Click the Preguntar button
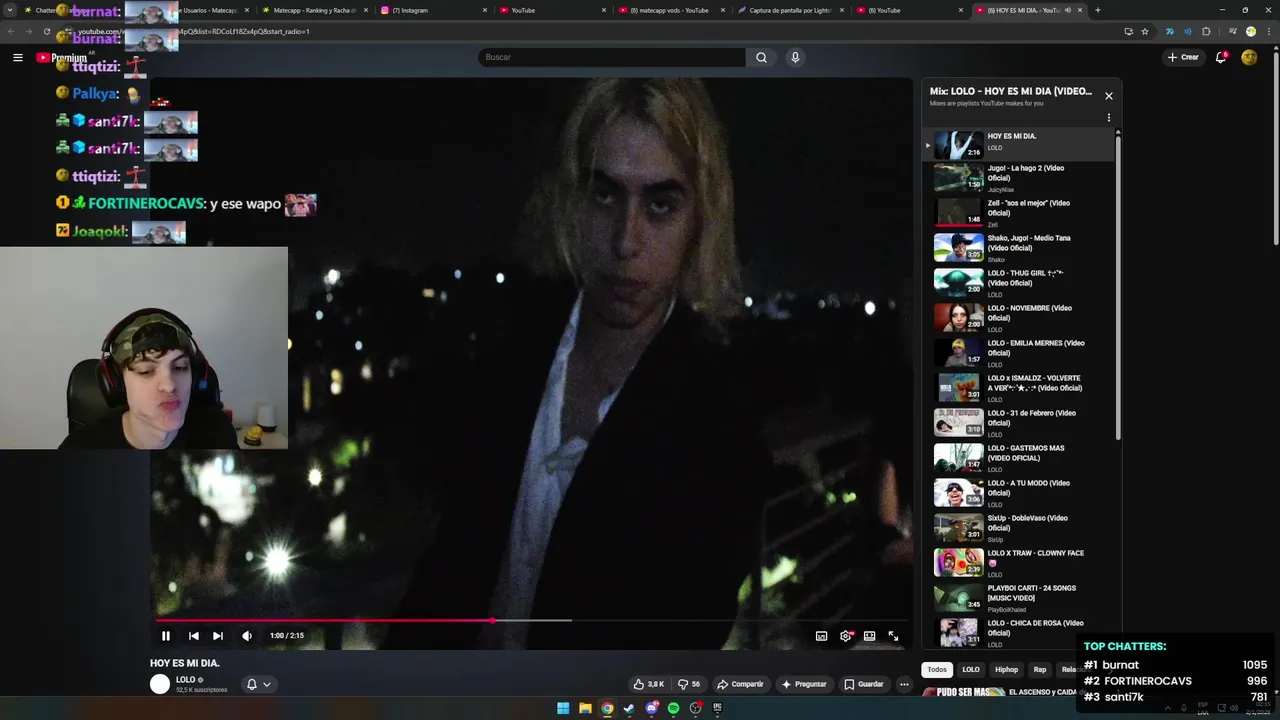 [x=804, y=684]
